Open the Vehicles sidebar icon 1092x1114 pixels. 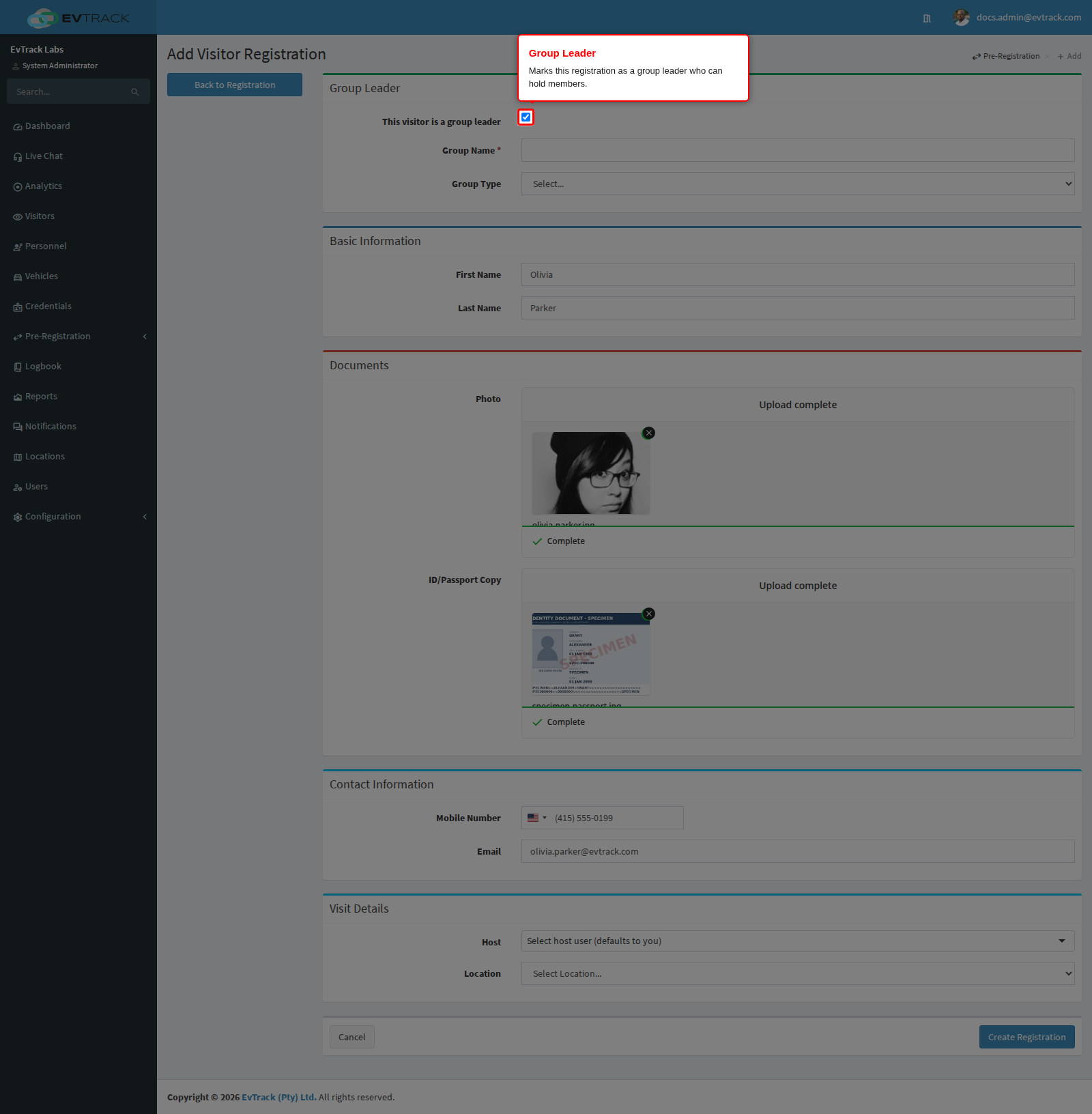[x=18, y=277]
